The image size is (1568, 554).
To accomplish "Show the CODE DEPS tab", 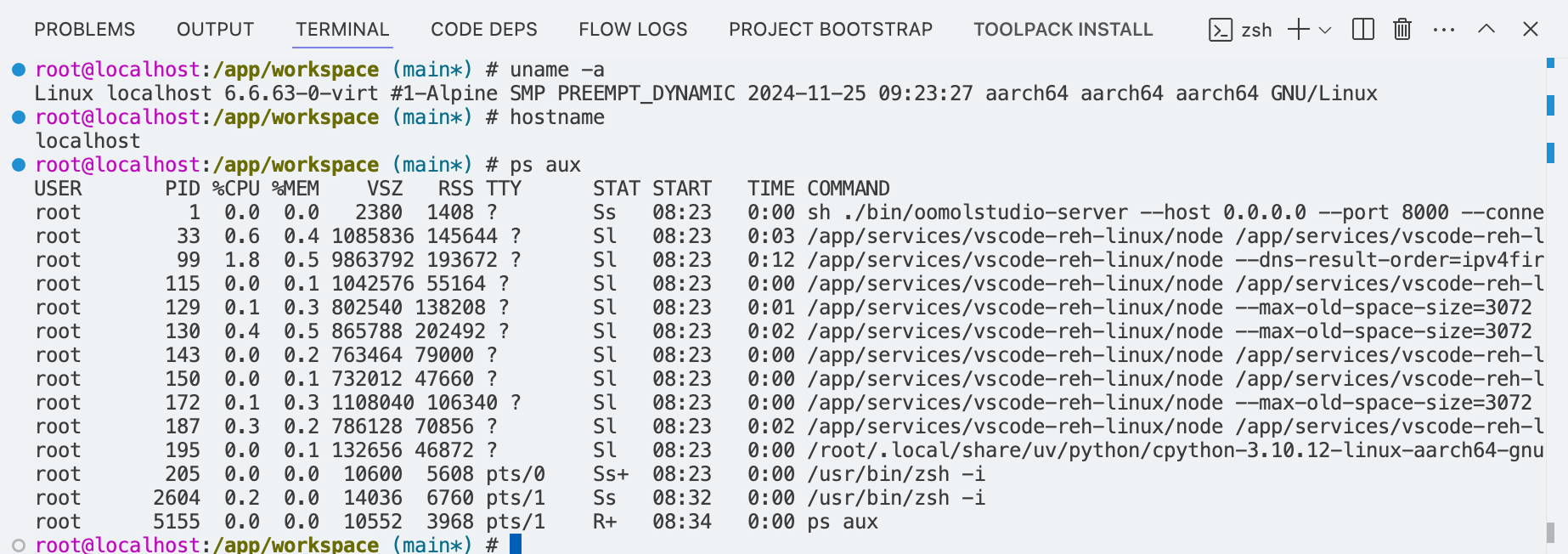I will [x=484, y=30].
